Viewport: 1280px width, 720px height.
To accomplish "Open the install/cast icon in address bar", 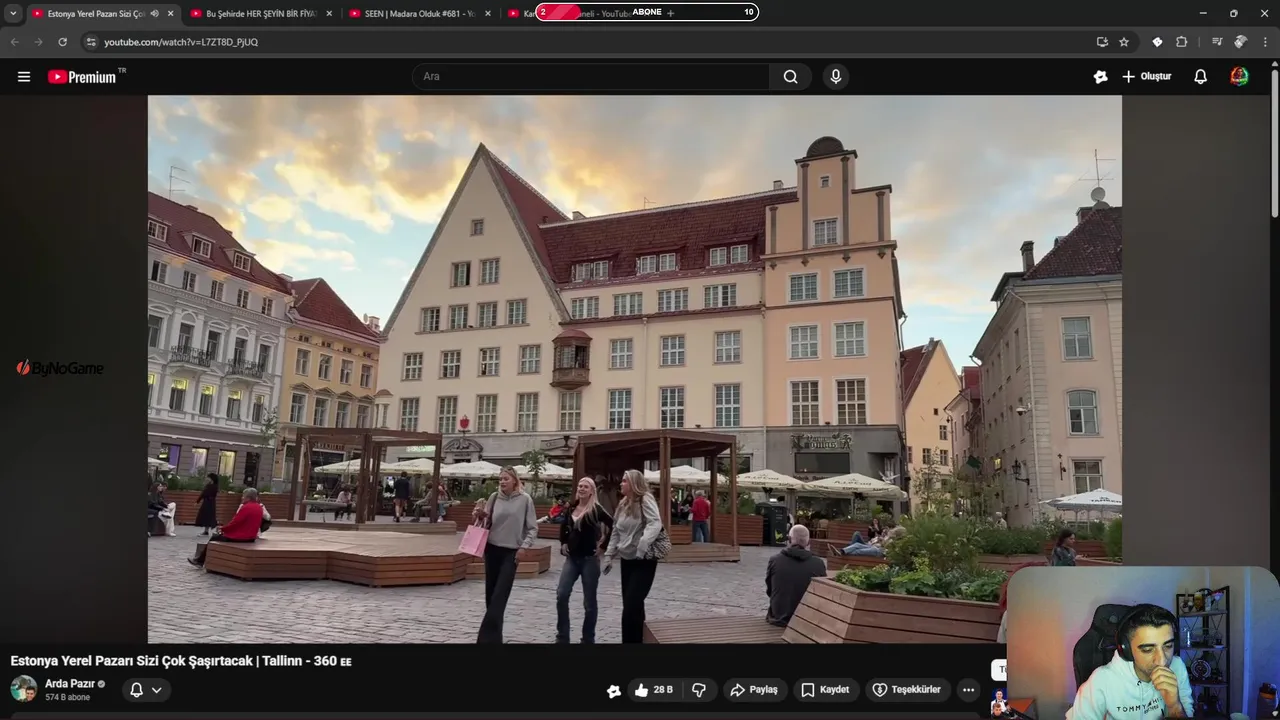I will click(x=1102, y=42).
